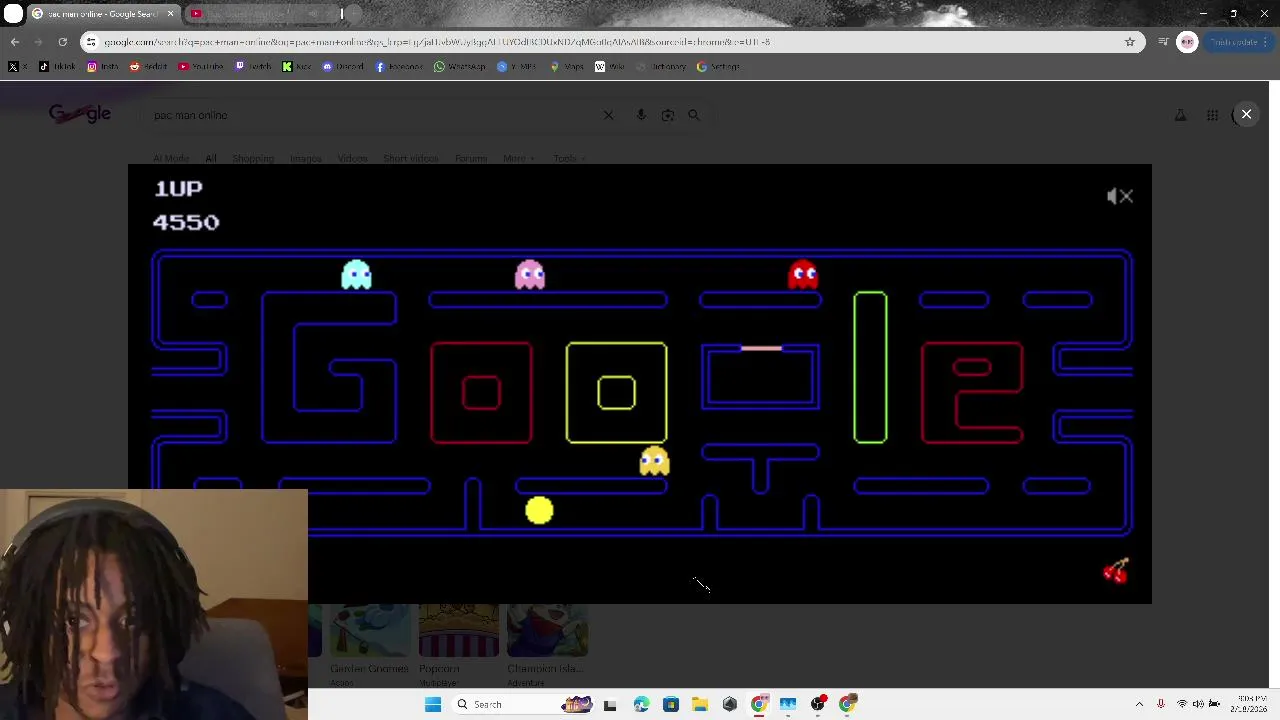Open the Champion Island game thumbnail
This screenshot has width=1280, height=720.
click(x=546, y=632)
